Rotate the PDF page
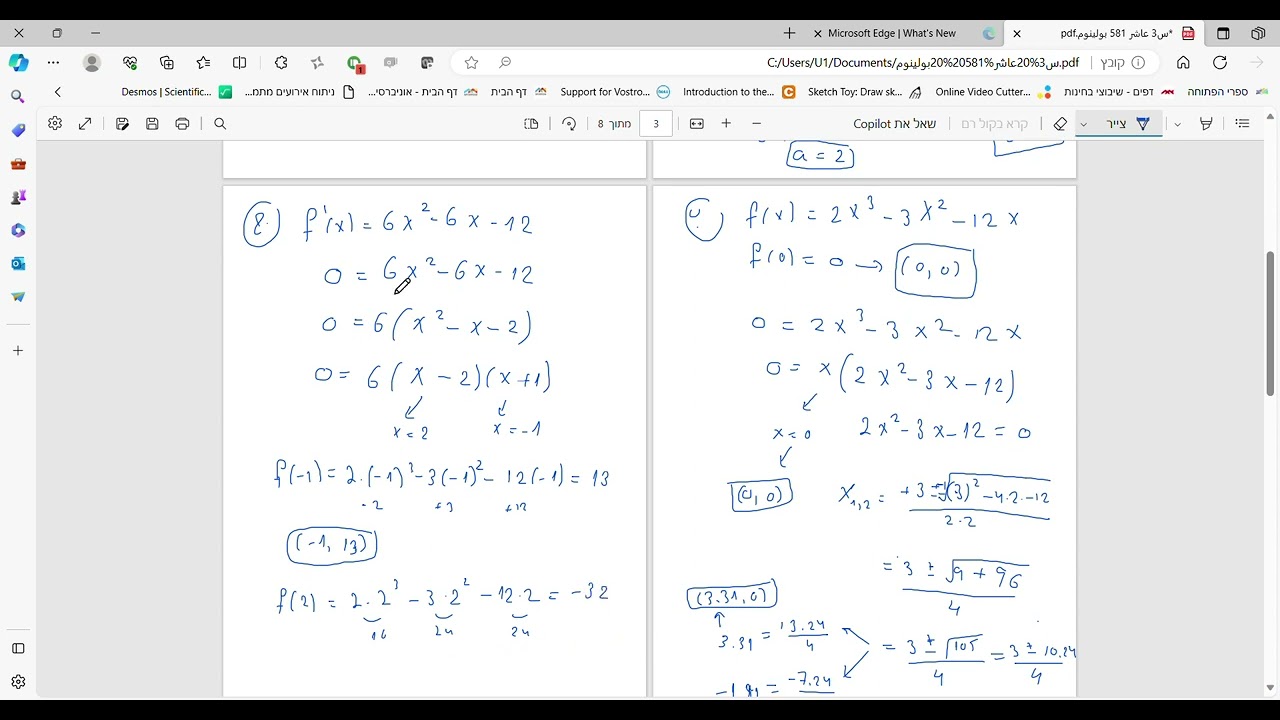The height and width of the screenshot is (720, 1280). 569,124
